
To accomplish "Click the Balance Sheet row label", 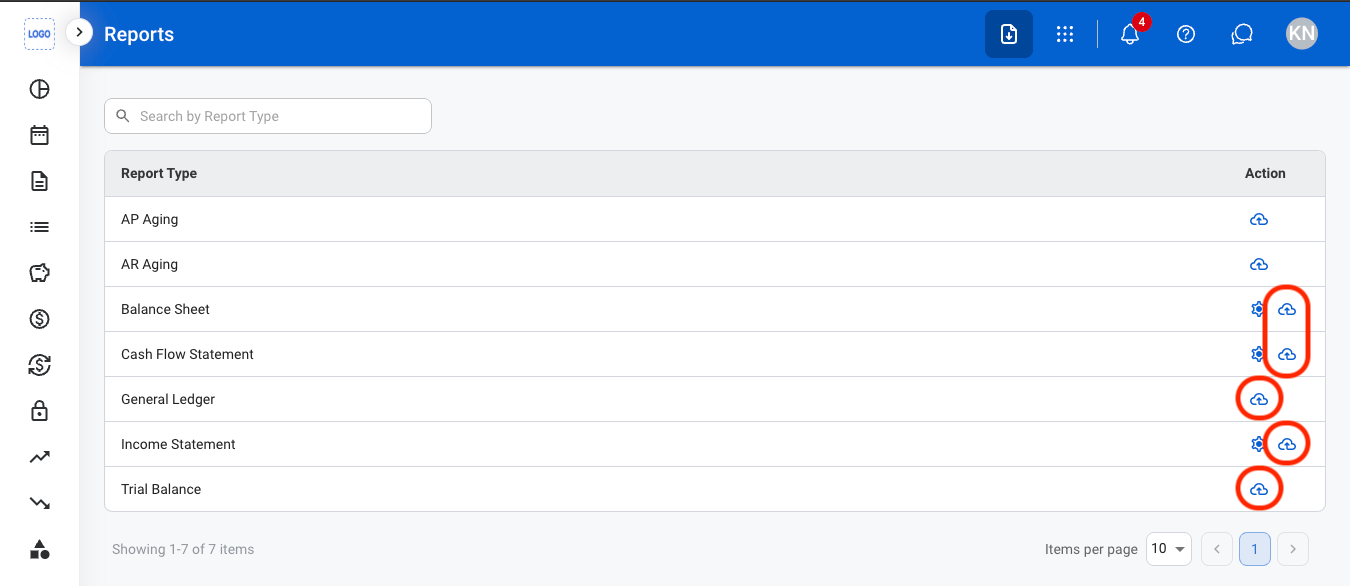I will (x=165, y=309).
